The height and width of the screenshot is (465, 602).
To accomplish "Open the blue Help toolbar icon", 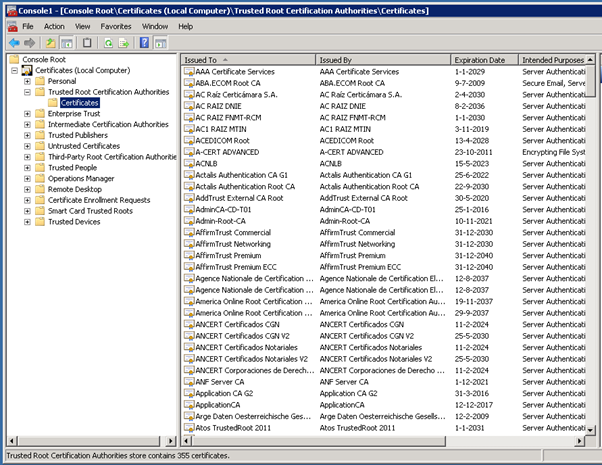I will 144,44.
